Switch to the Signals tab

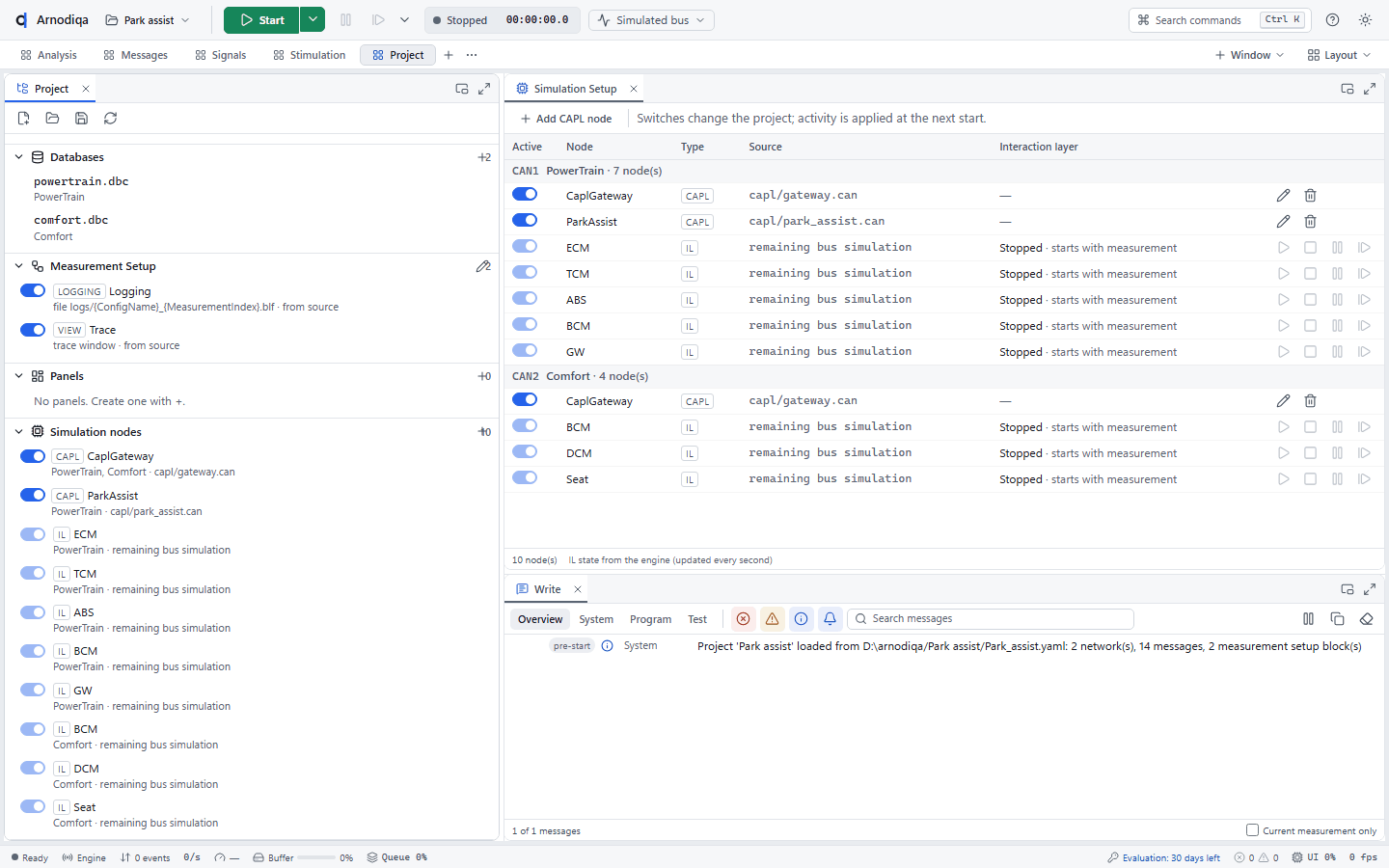pos(221,55)
